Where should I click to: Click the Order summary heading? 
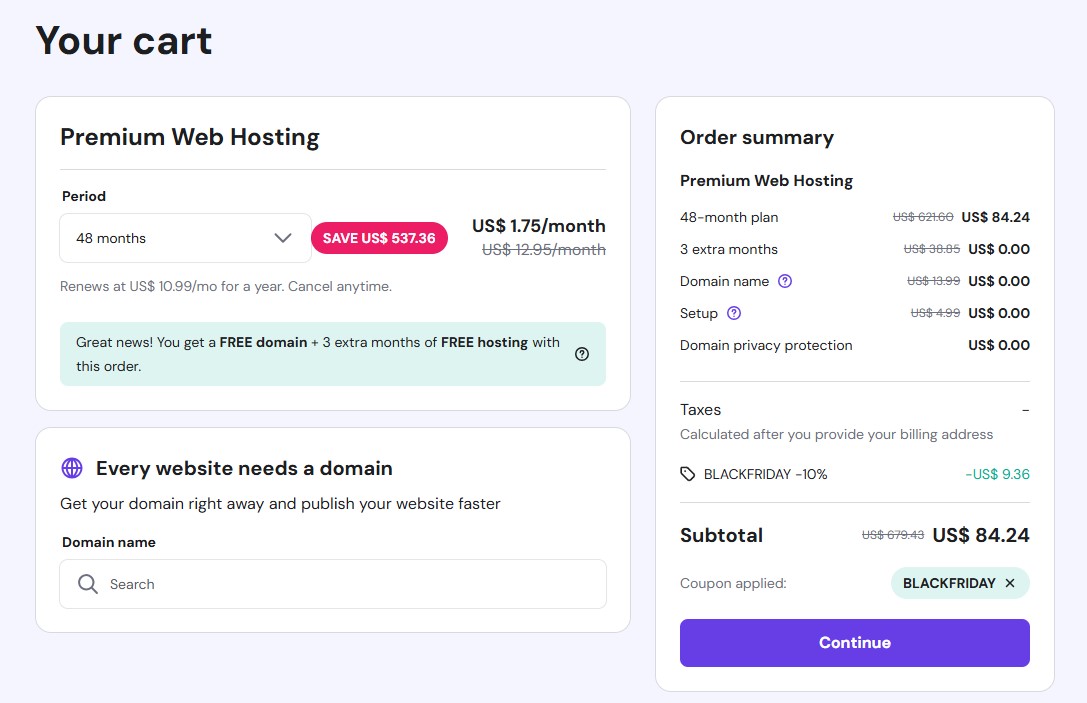tap(757, 137)
